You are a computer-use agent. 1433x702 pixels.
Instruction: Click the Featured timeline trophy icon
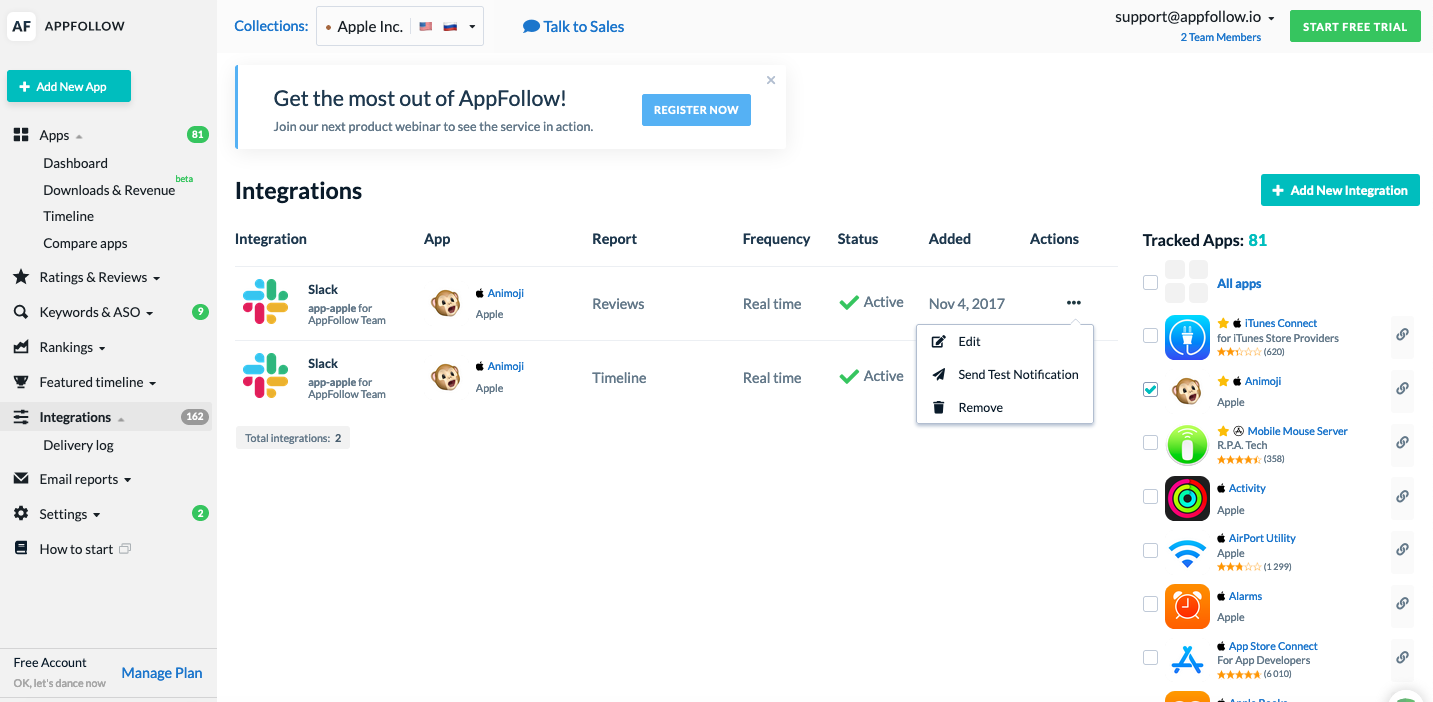coord(21,382)
